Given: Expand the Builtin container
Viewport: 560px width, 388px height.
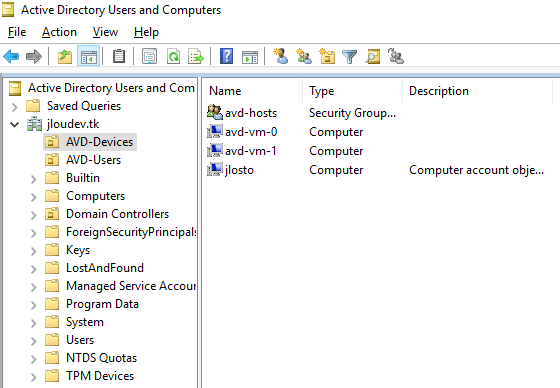Looking at the screenshot, I should pos(34,179).
